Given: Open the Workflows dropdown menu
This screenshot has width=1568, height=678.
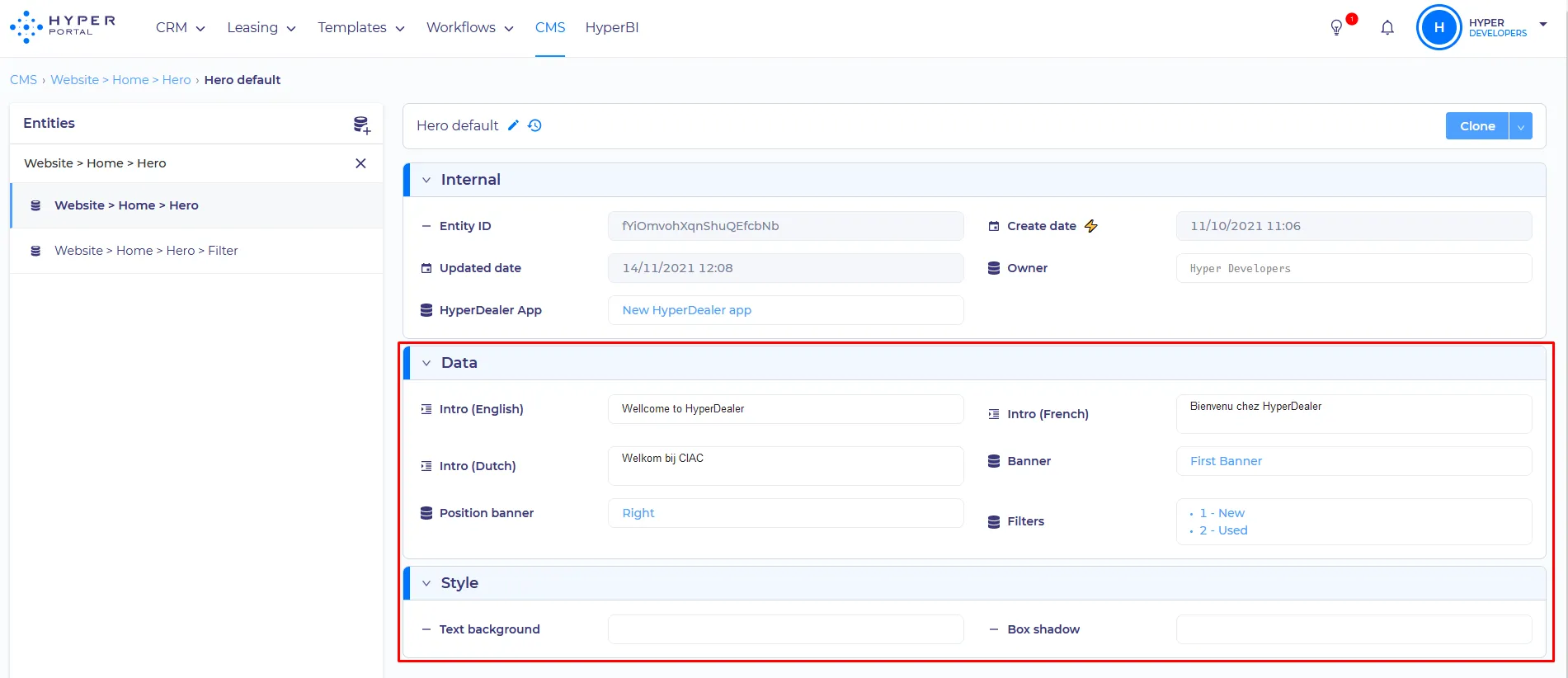Looking at the screenshot, I should (x=470, y=28).
